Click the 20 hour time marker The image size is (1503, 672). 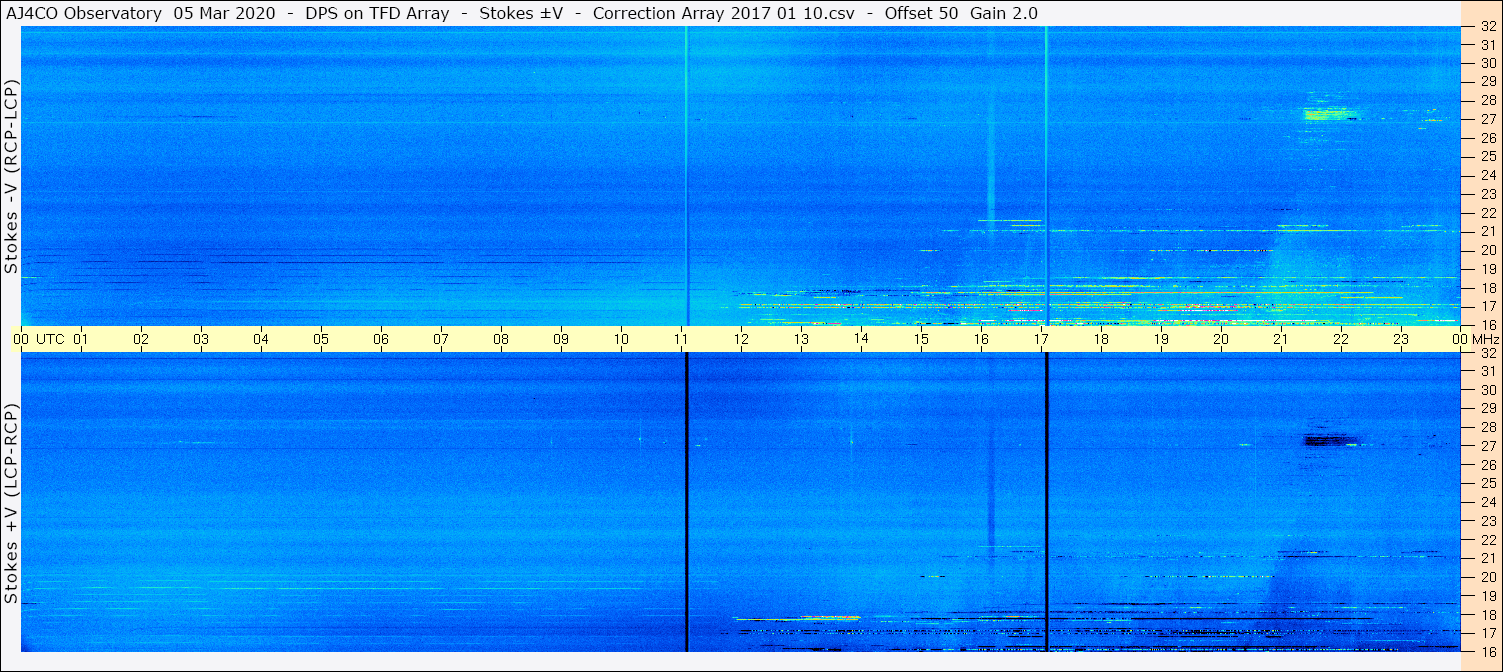coord(1221,339)
